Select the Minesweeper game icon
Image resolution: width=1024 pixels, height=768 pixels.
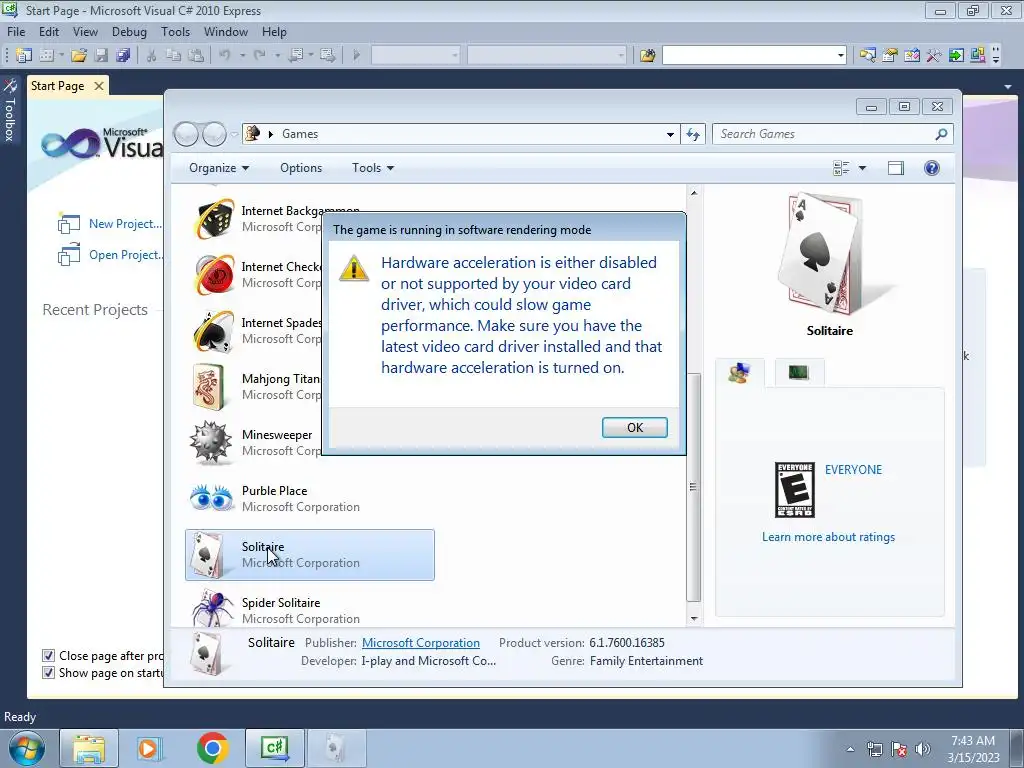[x=211, y=443]
